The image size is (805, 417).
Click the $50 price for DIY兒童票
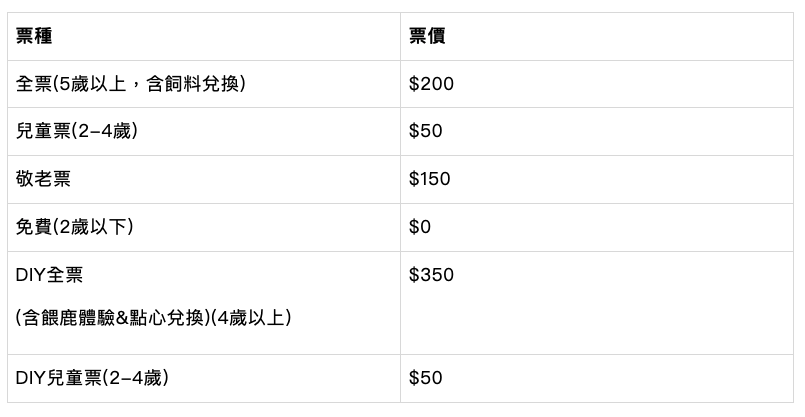point(425,378)
